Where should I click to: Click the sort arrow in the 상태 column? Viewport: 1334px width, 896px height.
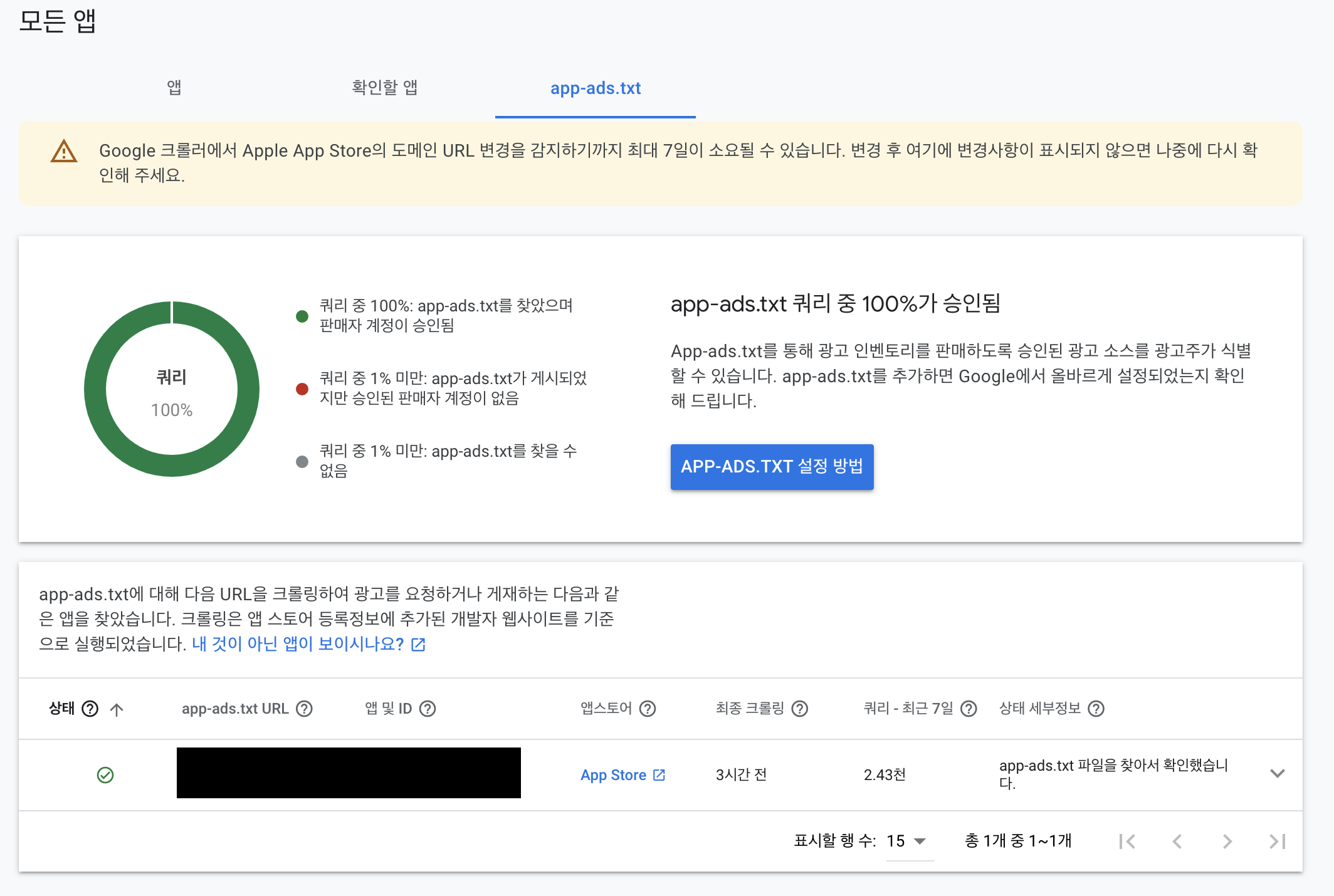point(117,709)
